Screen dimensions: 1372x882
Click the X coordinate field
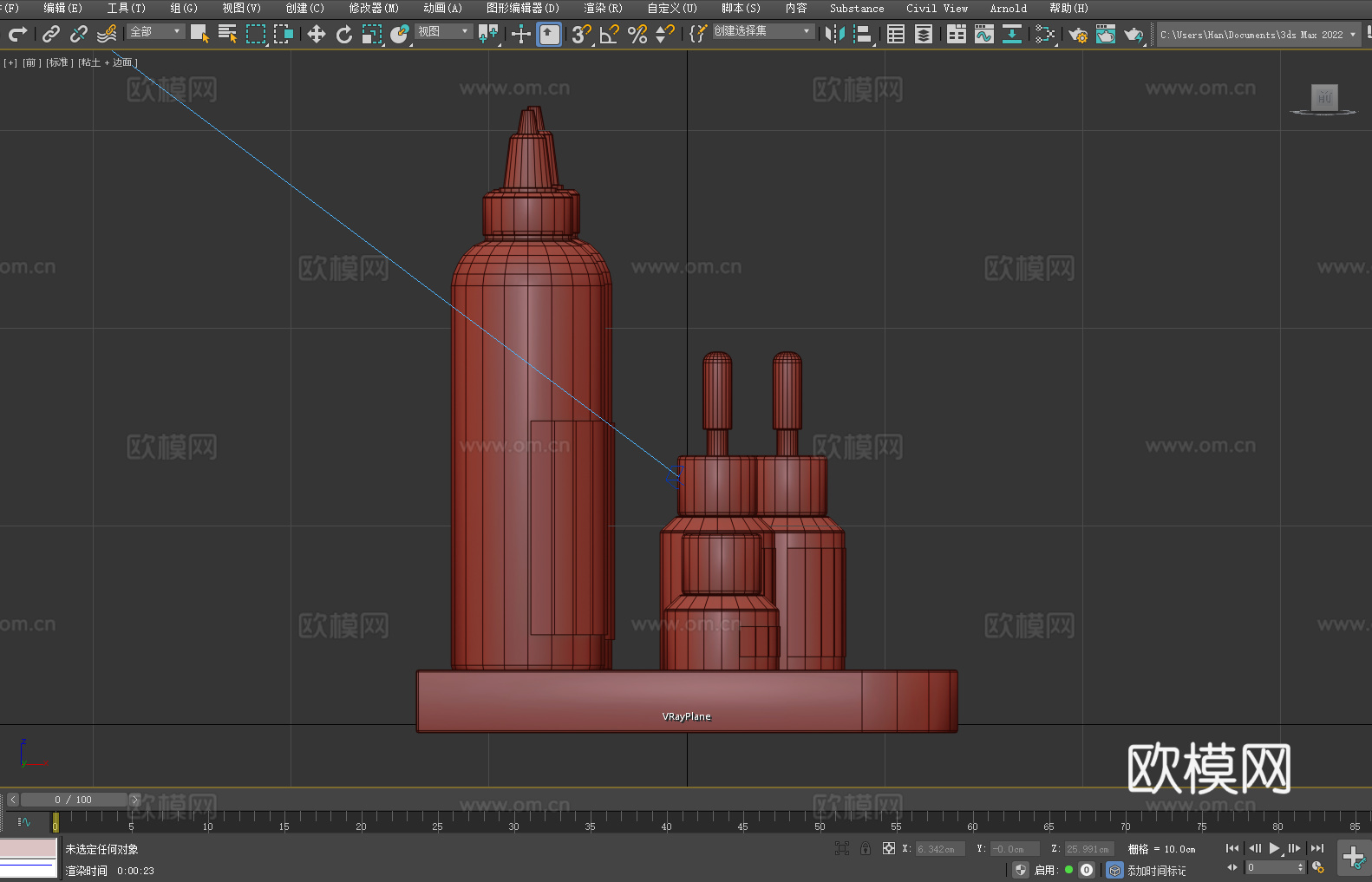point(939,849)
